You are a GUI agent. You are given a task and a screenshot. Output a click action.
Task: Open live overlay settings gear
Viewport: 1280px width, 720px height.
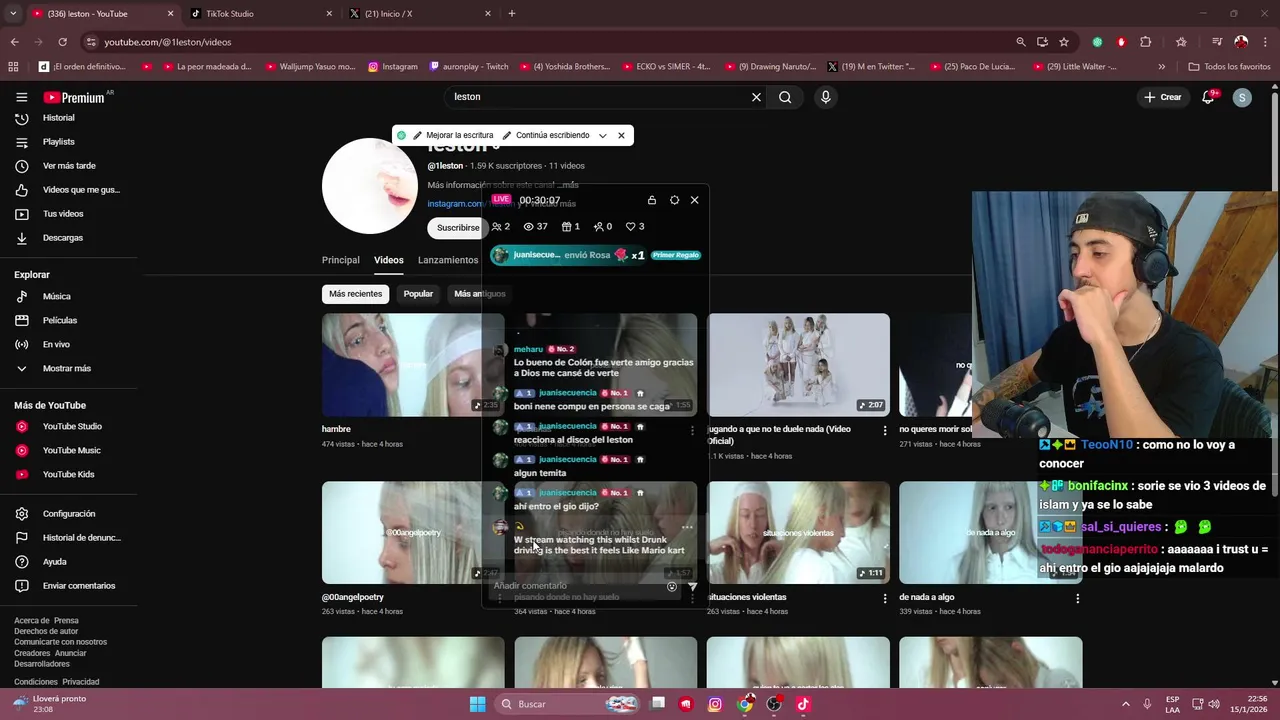(674, 200)
